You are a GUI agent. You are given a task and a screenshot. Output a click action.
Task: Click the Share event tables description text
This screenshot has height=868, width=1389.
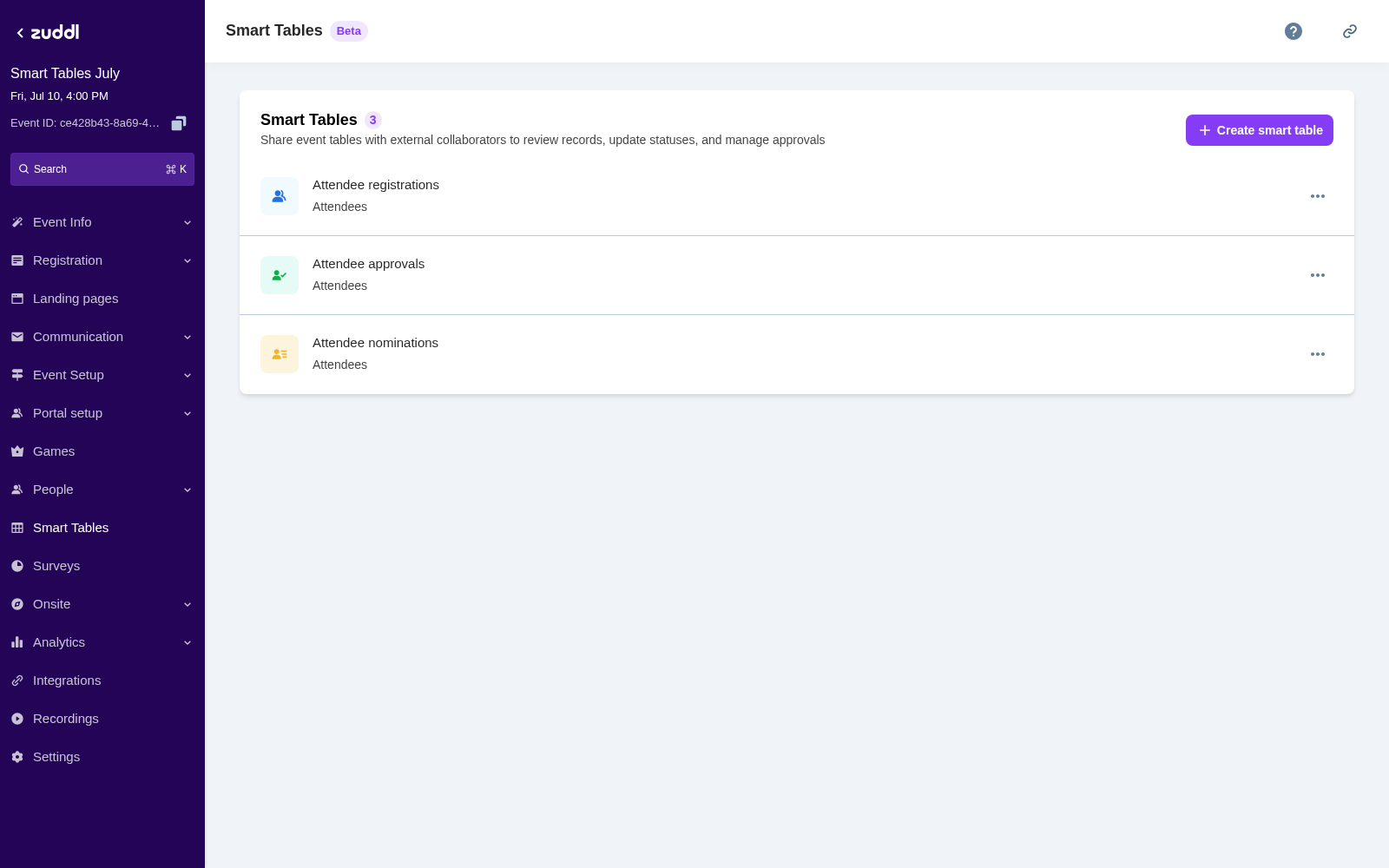(543, 140)
